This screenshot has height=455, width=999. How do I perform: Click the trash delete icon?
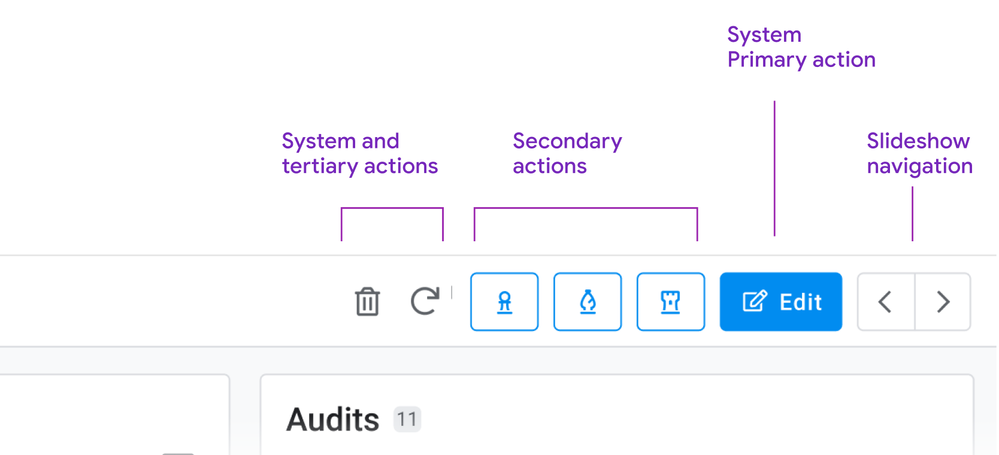coord(367,301)
